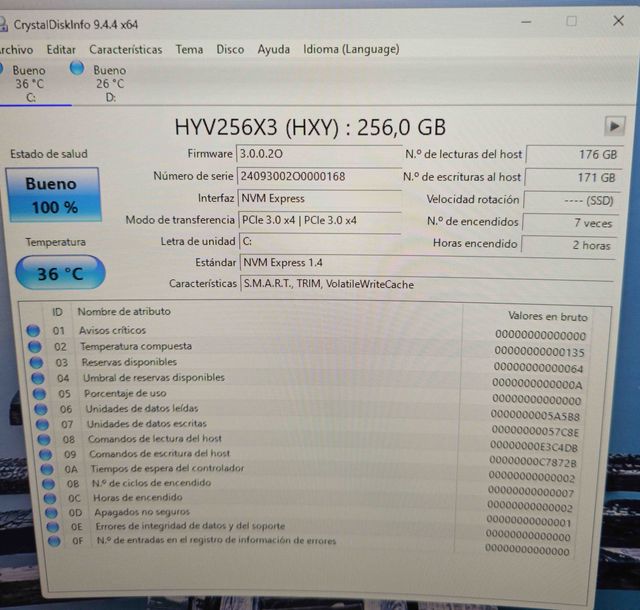Click the status orb for N.º de entradas en el registro
Viewport: 640px width, 610px height.
pos(54,541)
